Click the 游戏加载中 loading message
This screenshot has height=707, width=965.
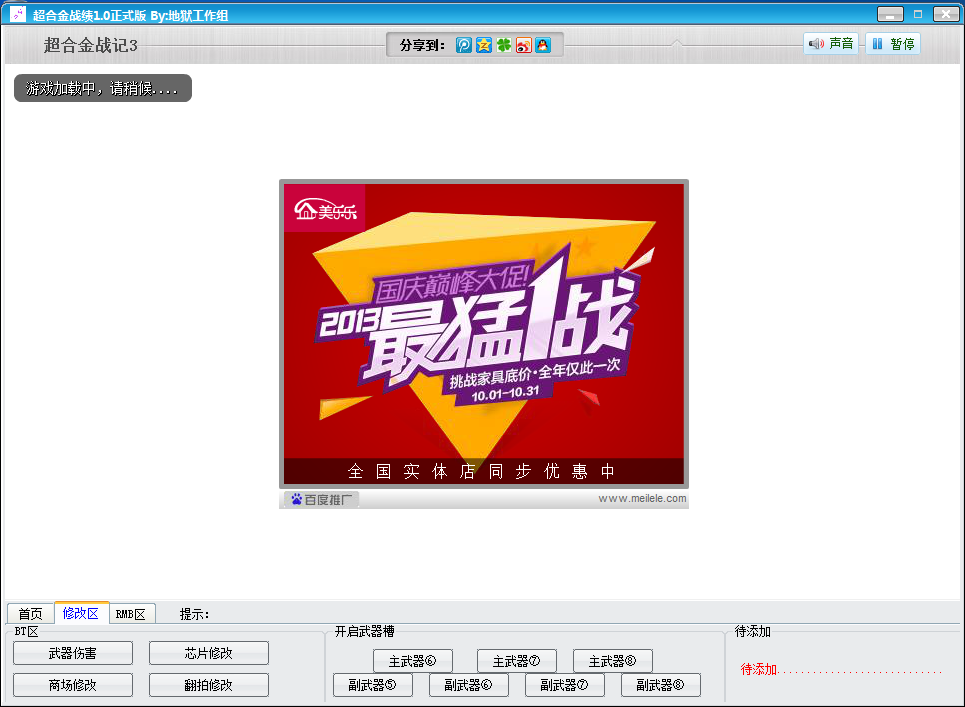click(x=103, y=88)
